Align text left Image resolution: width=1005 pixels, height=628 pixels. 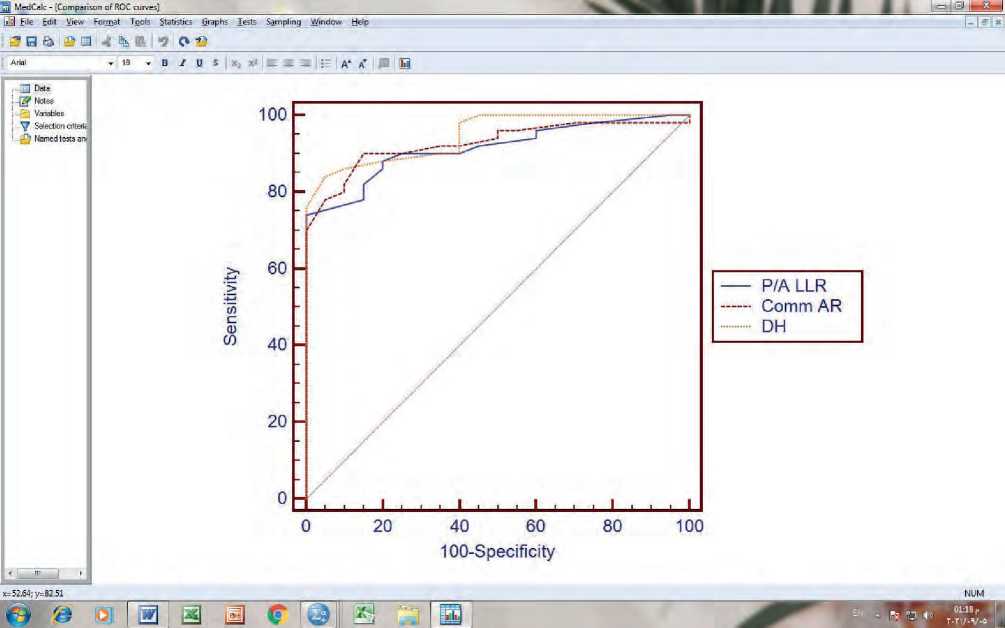coord(272,63)
